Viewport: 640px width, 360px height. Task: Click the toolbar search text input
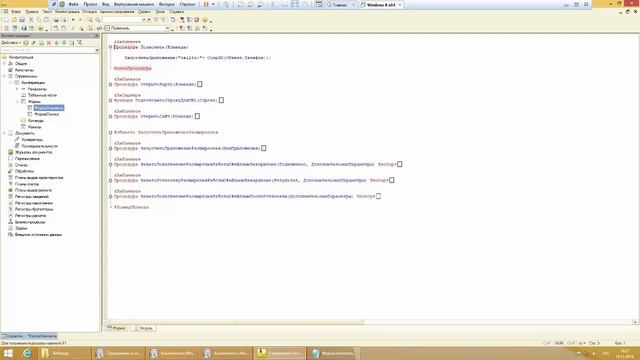point(122,20)
